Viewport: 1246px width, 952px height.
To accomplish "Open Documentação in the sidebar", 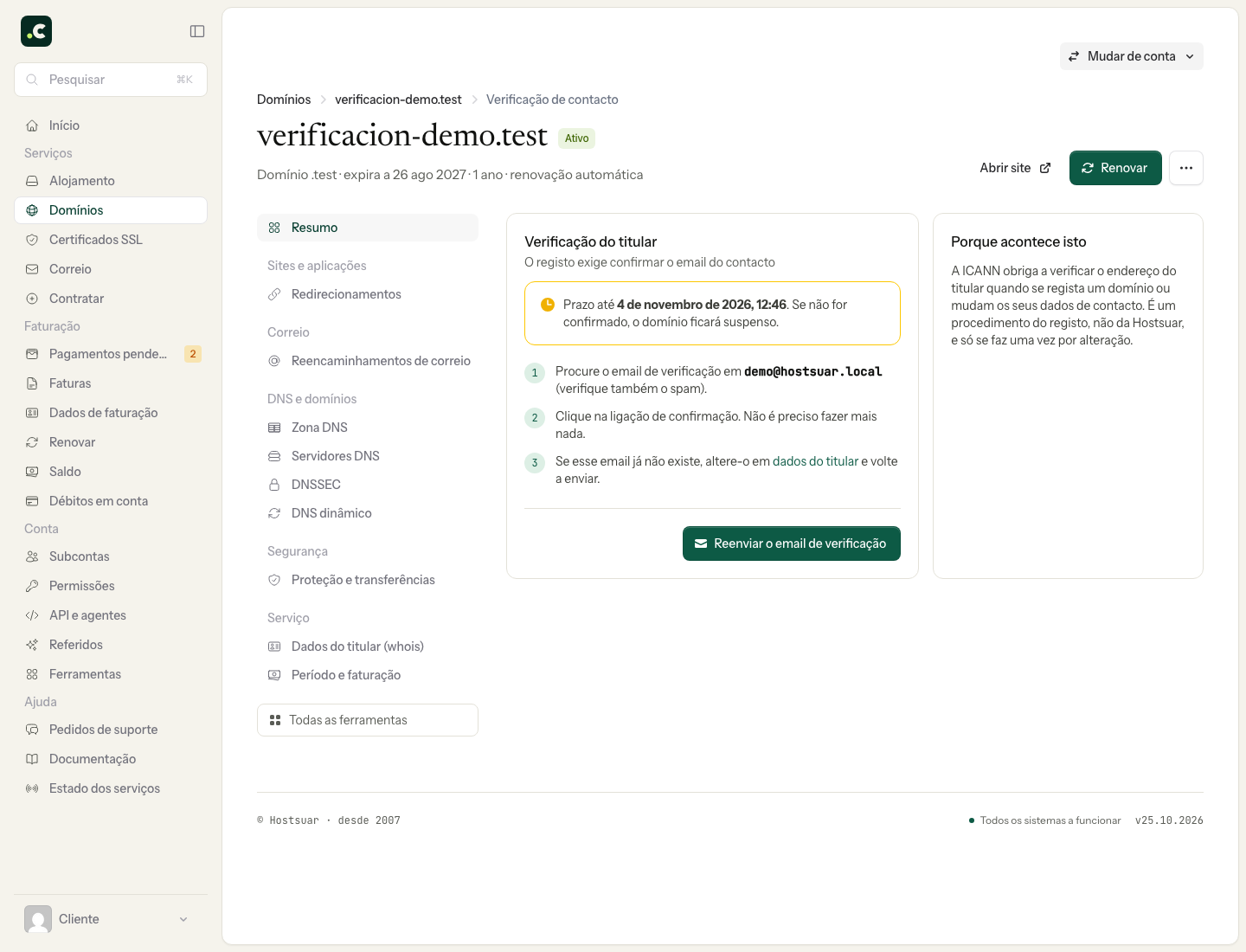I will pos(111,759).
